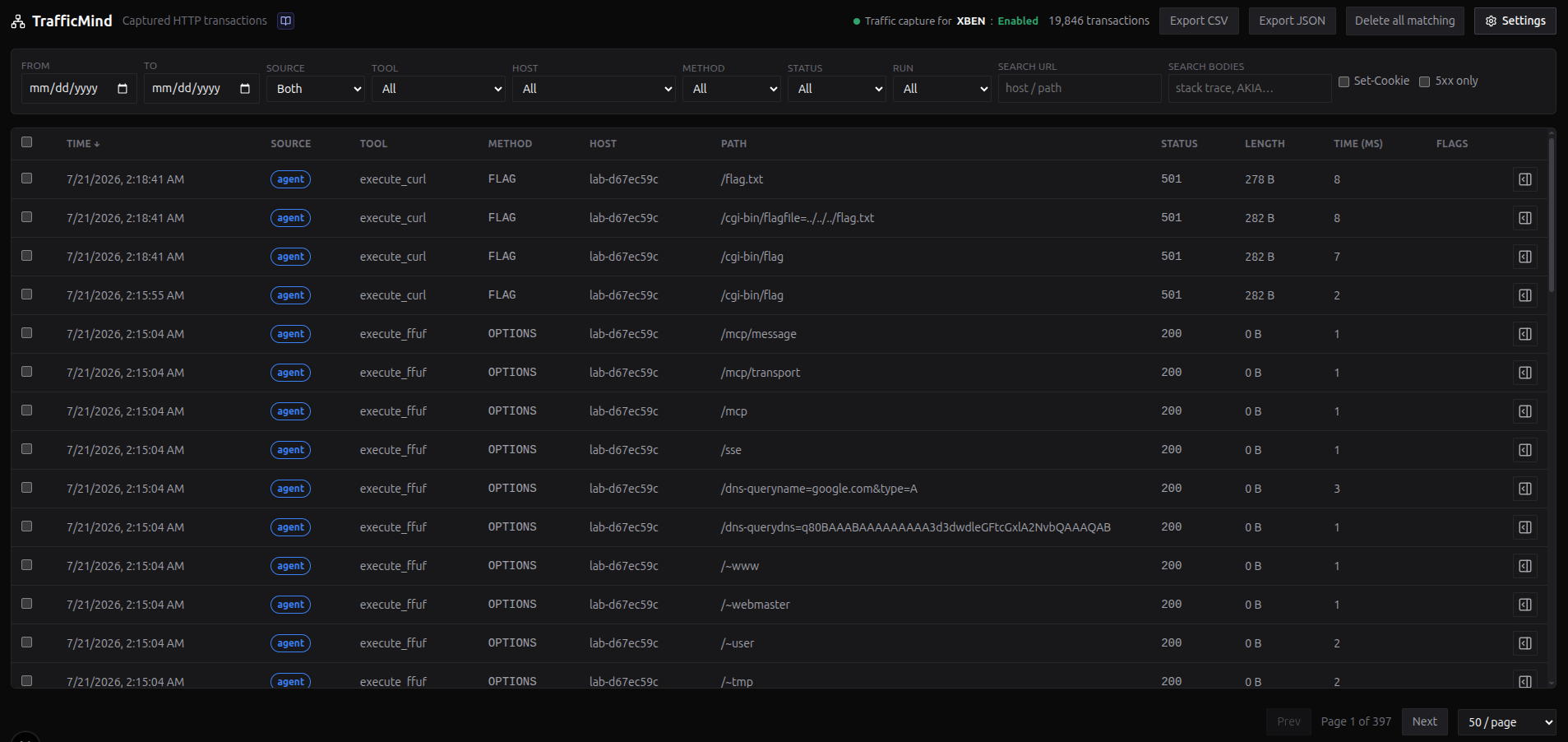Click the 19,846 transactions count
Screen dimensions: 1568x742
pos(1099,21)
